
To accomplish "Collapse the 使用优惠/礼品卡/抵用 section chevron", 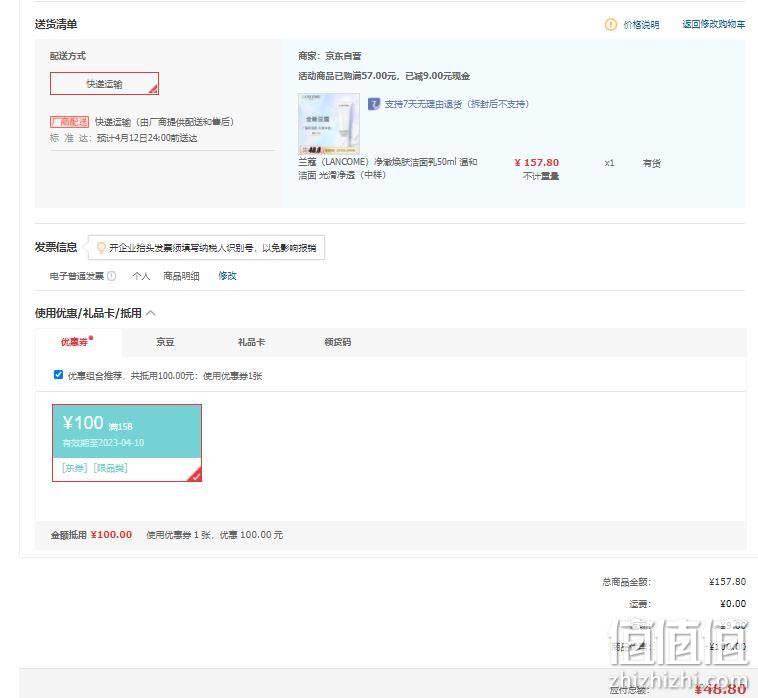I will (151, 313).
